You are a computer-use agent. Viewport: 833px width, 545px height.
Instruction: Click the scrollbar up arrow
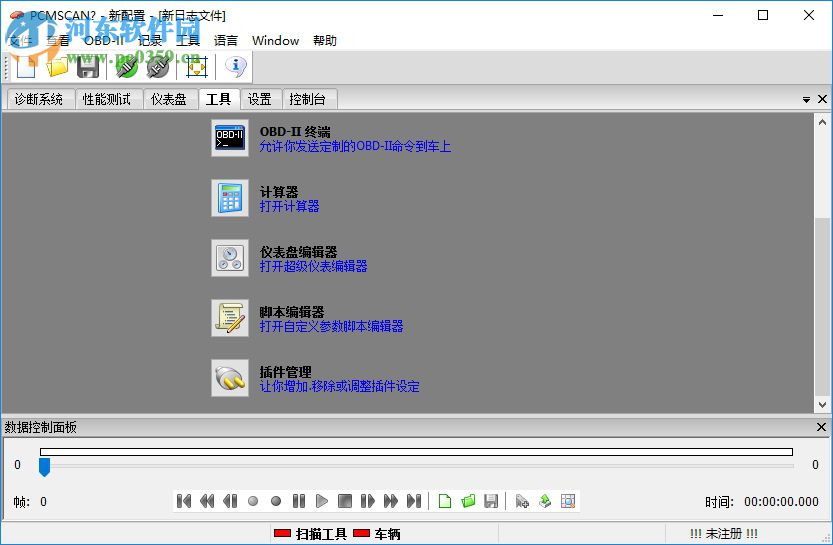point(822,122)
